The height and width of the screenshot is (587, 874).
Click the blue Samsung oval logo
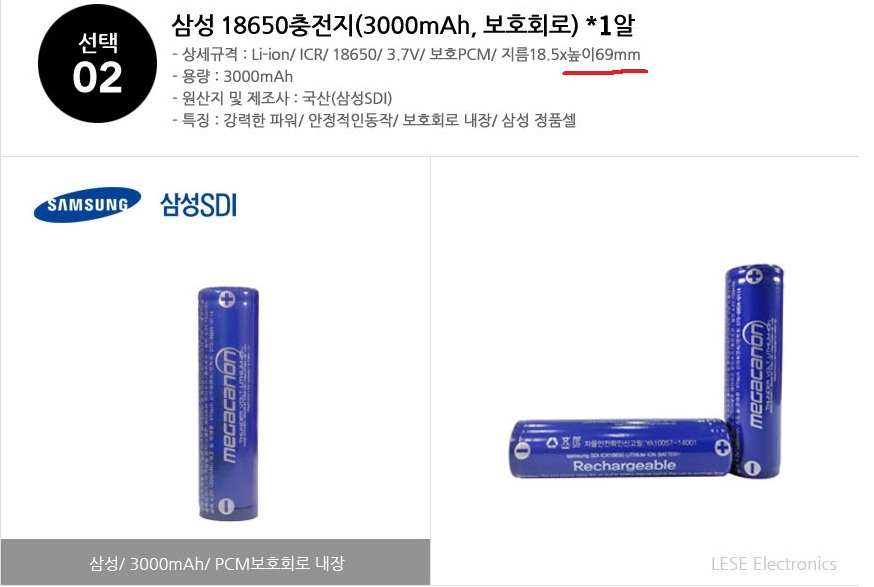click(87, 205)
